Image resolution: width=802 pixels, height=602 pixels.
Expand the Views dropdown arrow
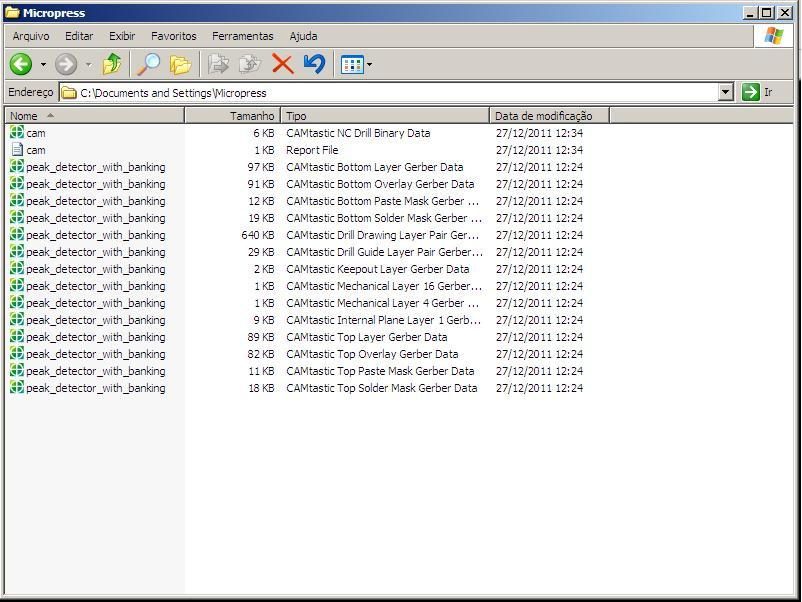coord(369,65)
